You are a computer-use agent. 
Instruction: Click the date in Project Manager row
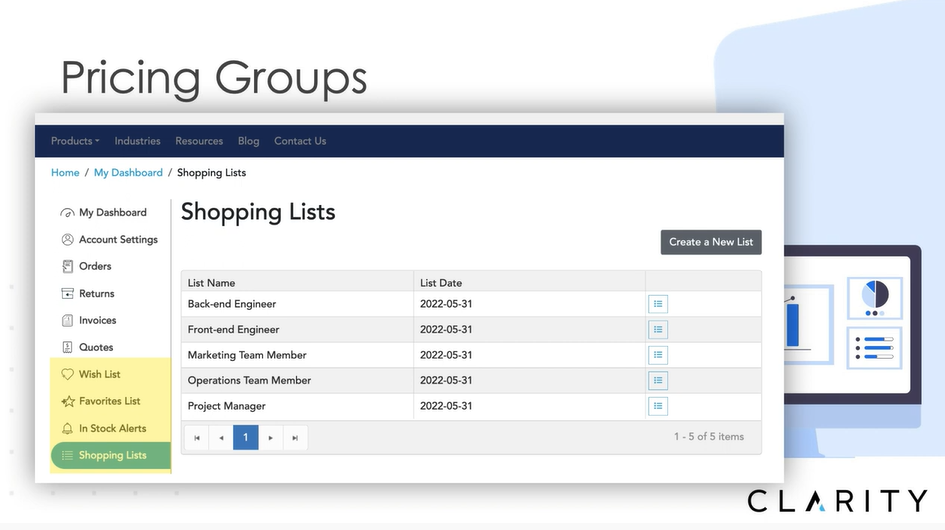[x=446, y=406]
